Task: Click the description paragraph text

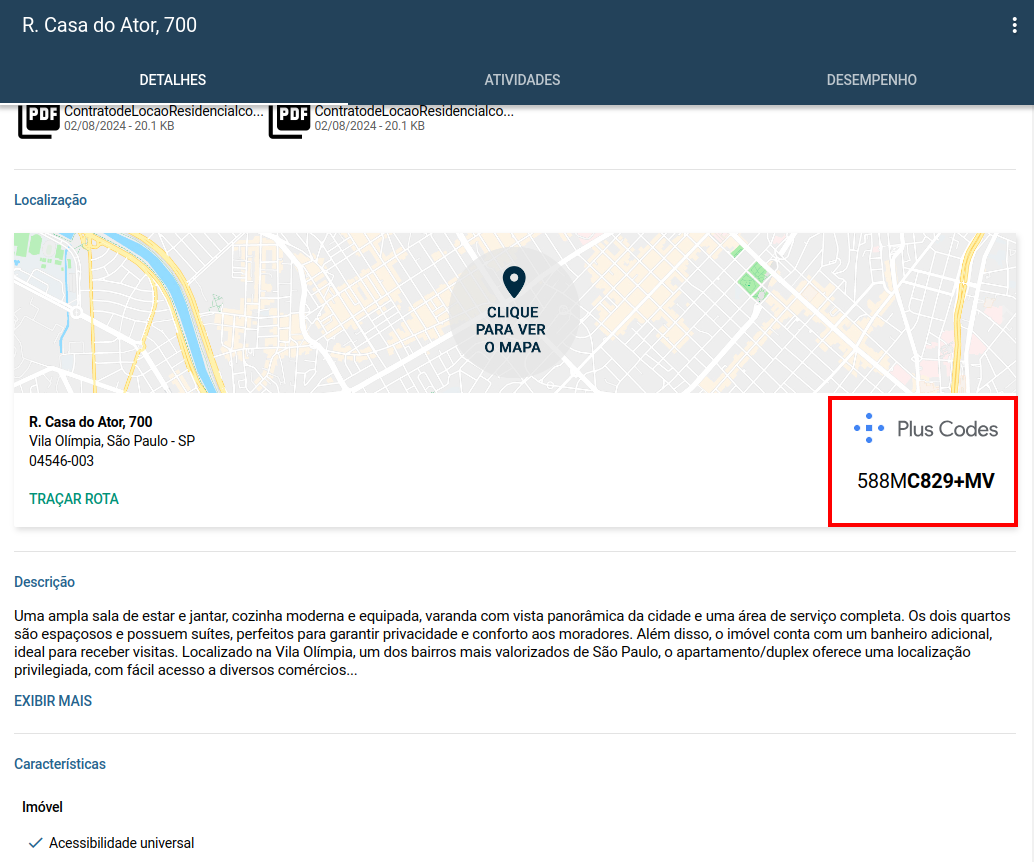Action: coord(512,643)
